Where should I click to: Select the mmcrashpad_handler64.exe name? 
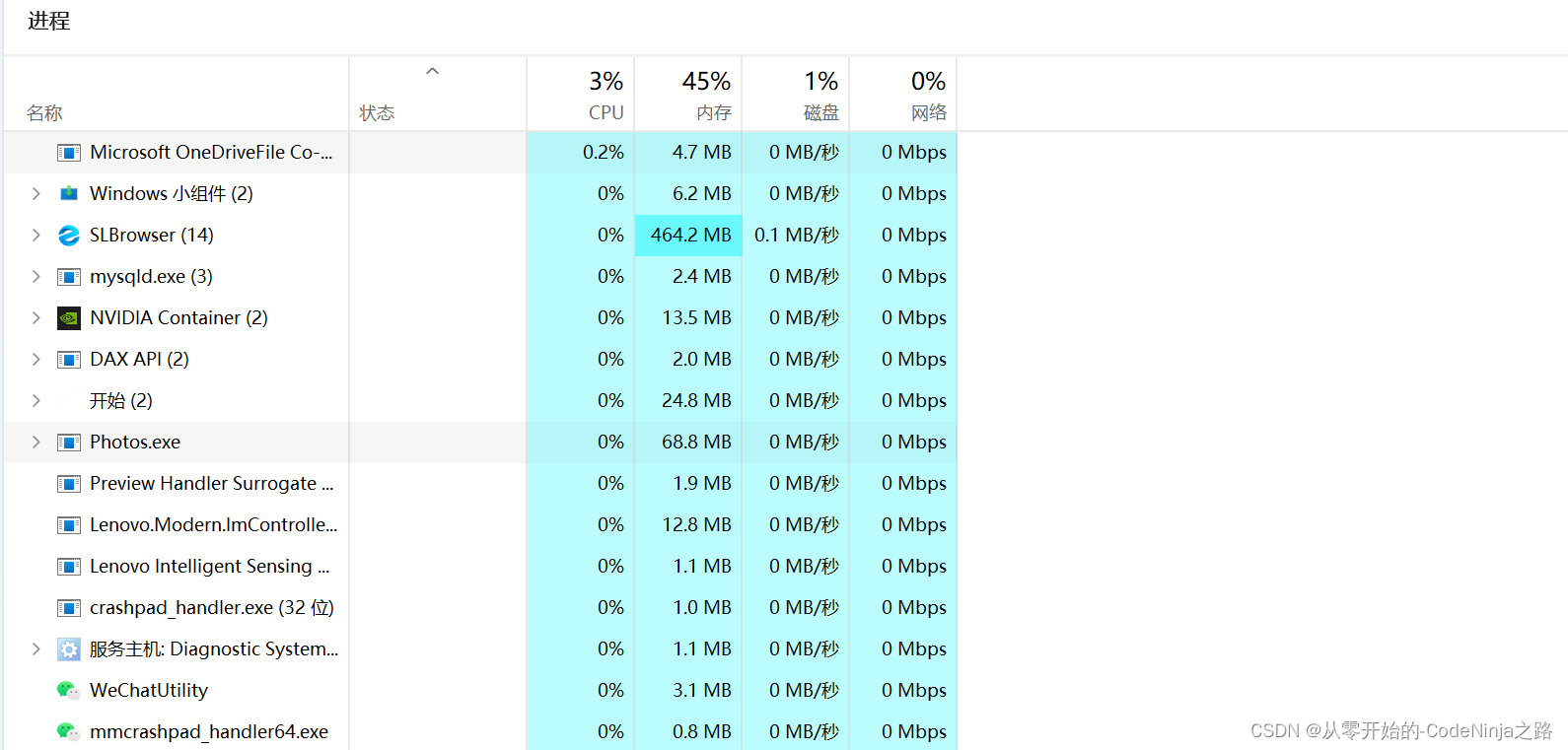pyautogui.click(x=209, y=732)
